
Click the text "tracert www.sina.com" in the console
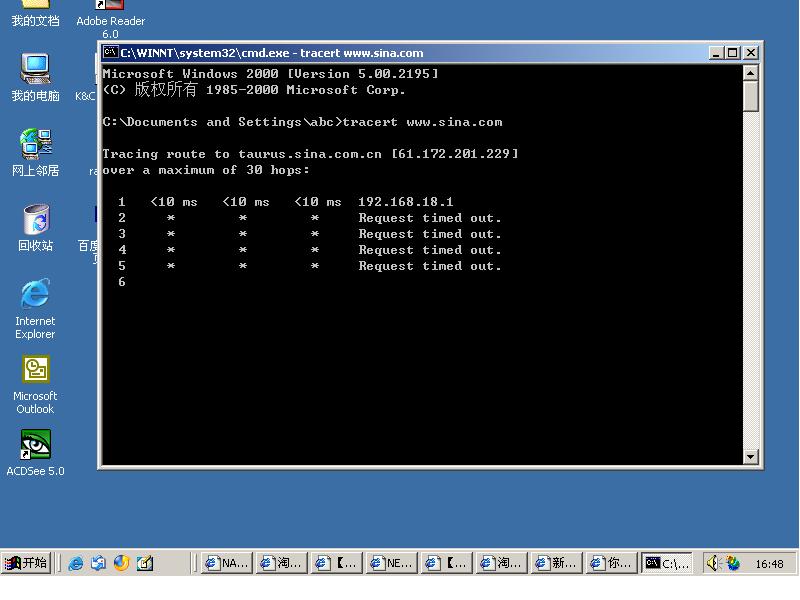click(422, 122)
